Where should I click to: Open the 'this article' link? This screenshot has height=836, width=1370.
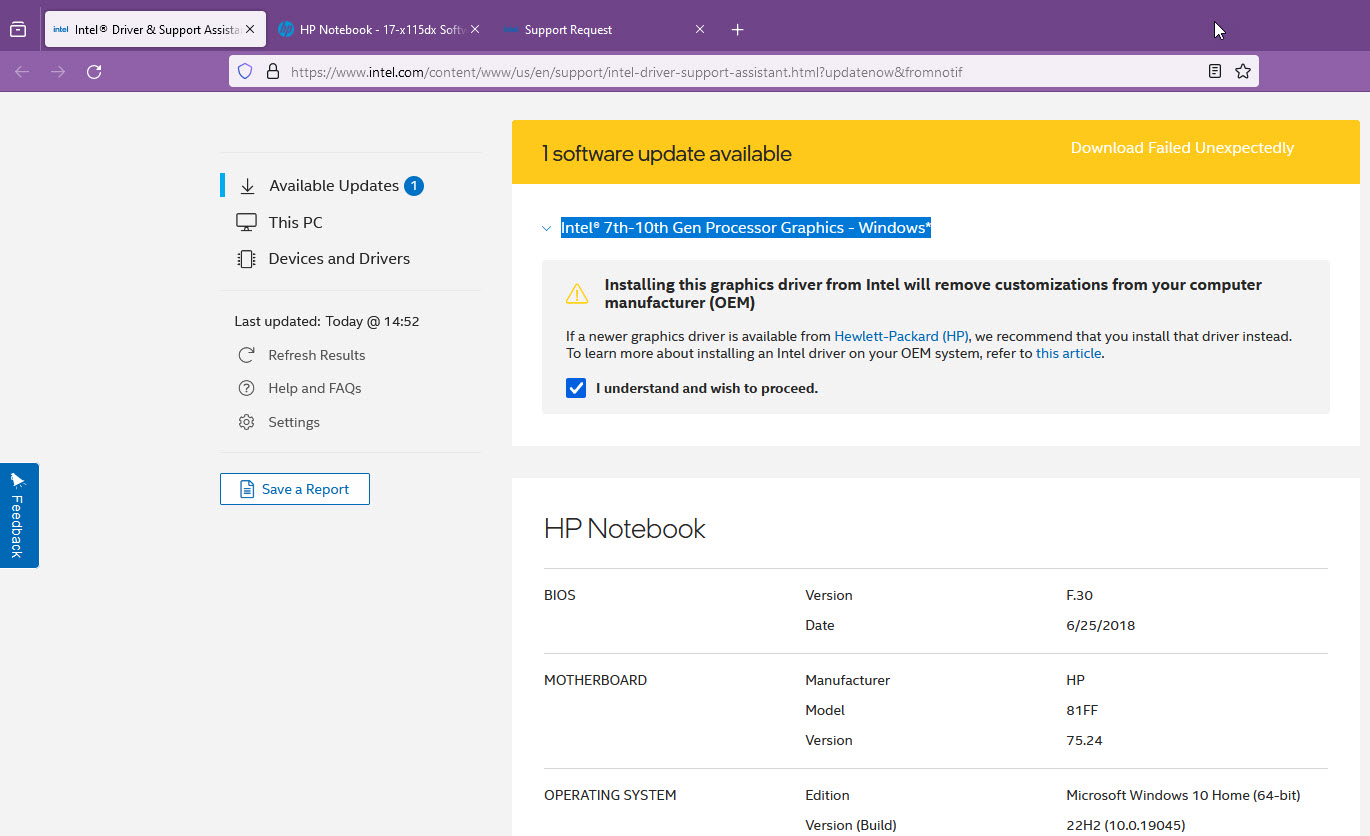pos(1068,353)
